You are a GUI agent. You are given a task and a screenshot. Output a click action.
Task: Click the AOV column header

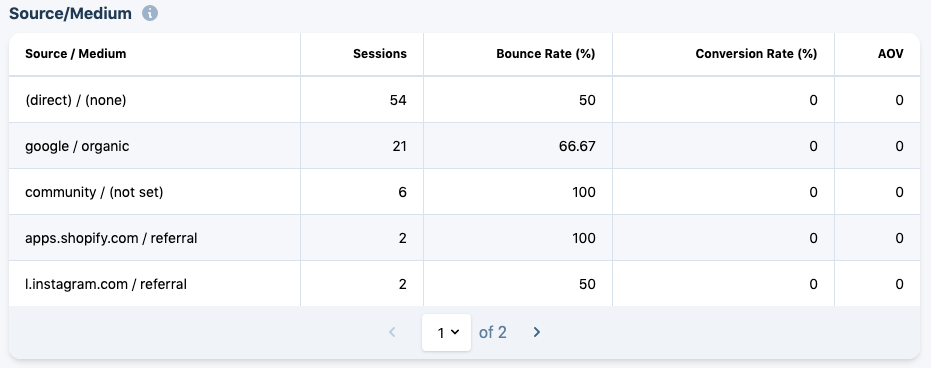click(x=891, y=54)
